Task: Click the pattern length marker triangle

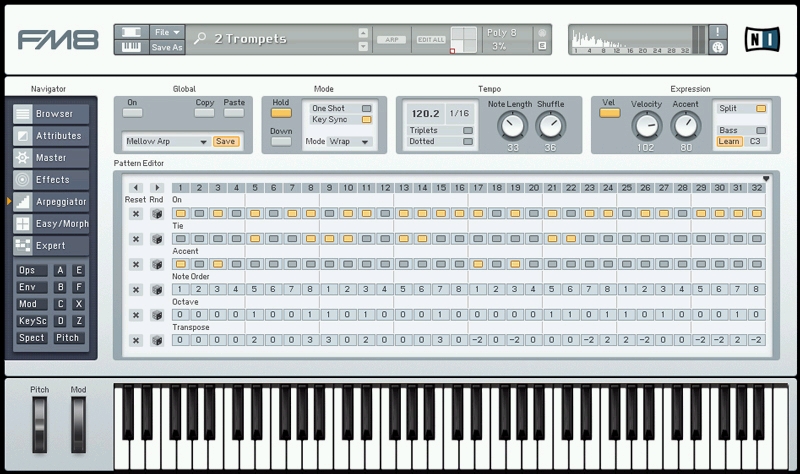Action: tap(766, 179)
